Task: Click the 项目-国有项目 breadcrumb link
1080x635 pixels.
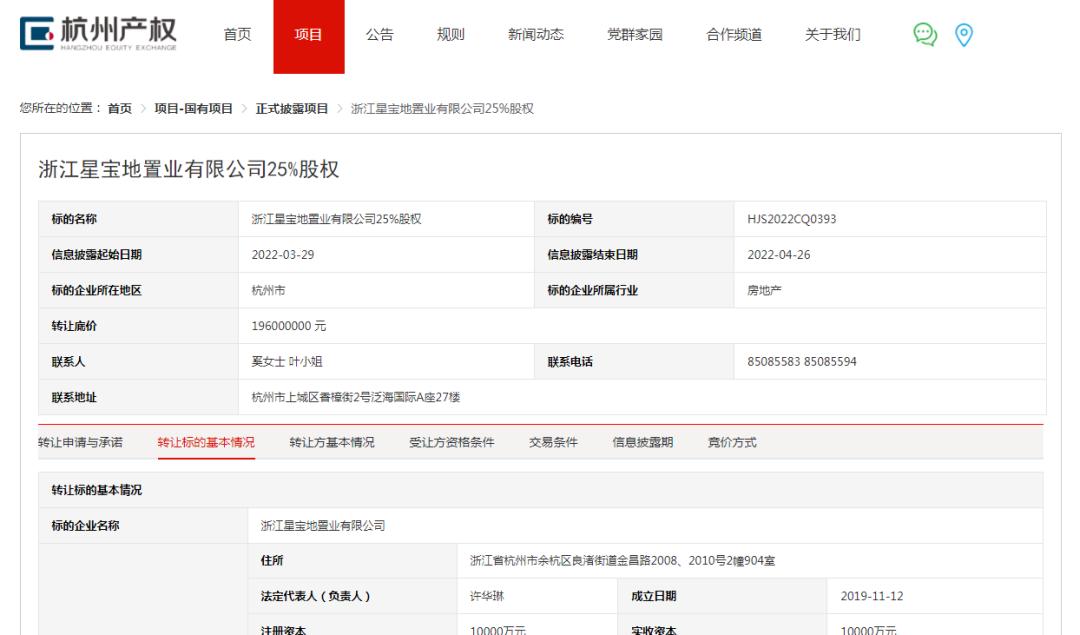Action: (194, 108)
